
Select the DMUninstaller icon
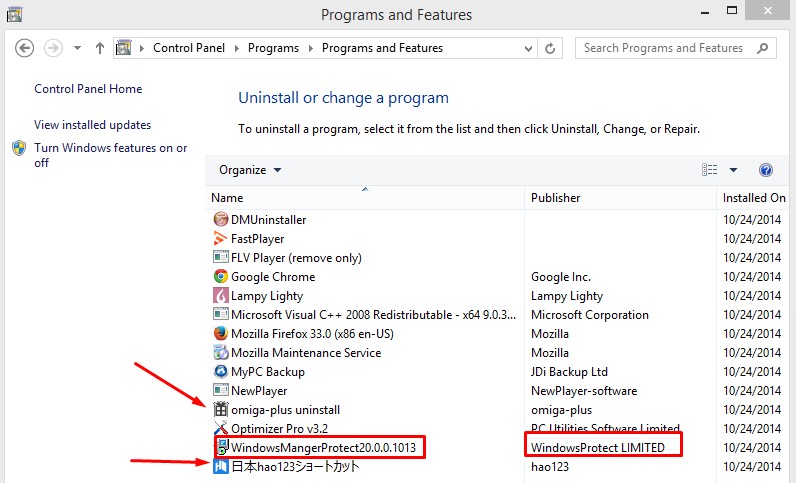point(221,220)
